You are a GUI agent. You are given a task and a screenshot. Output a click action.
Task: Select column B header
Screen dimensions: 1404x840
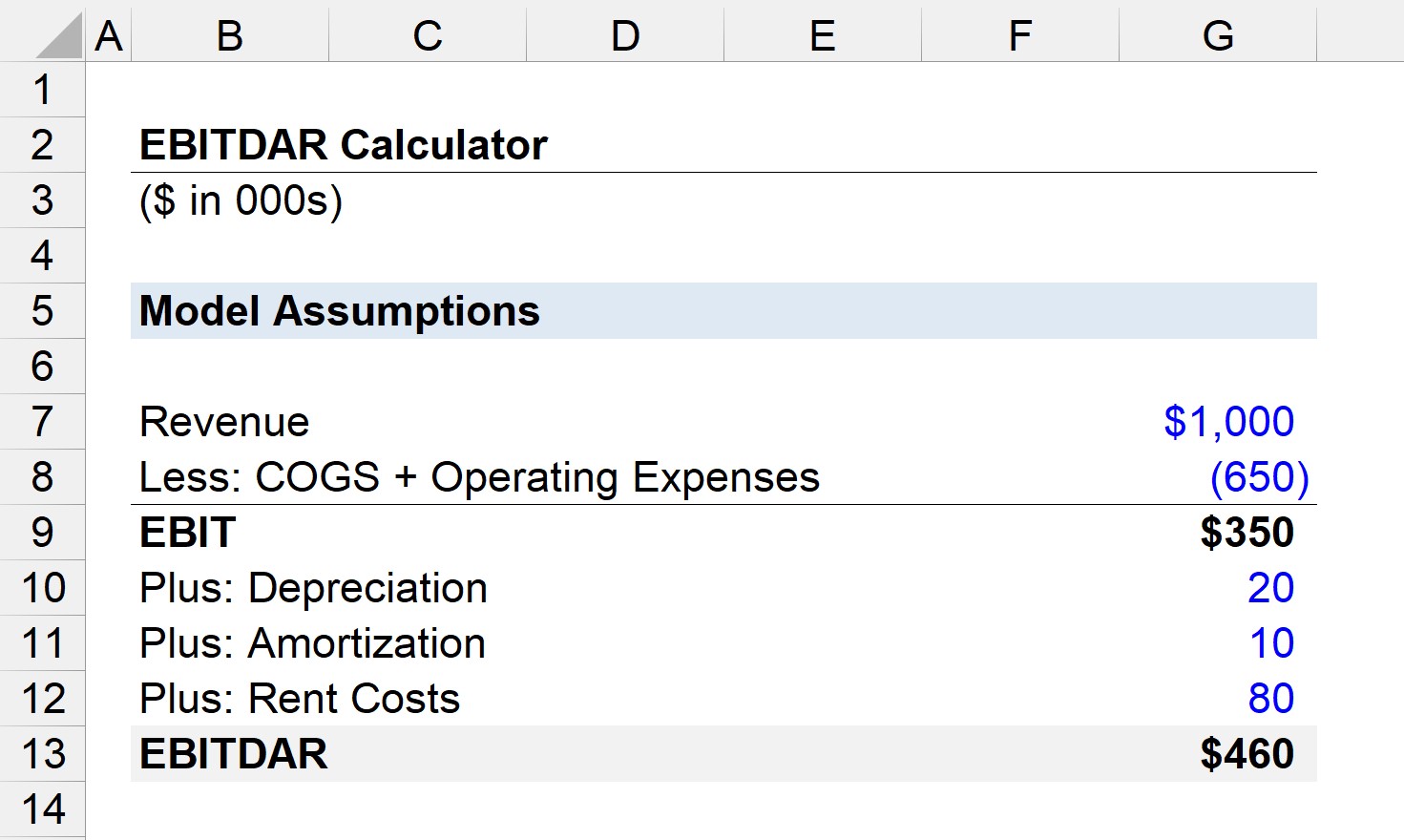(230, 35)
